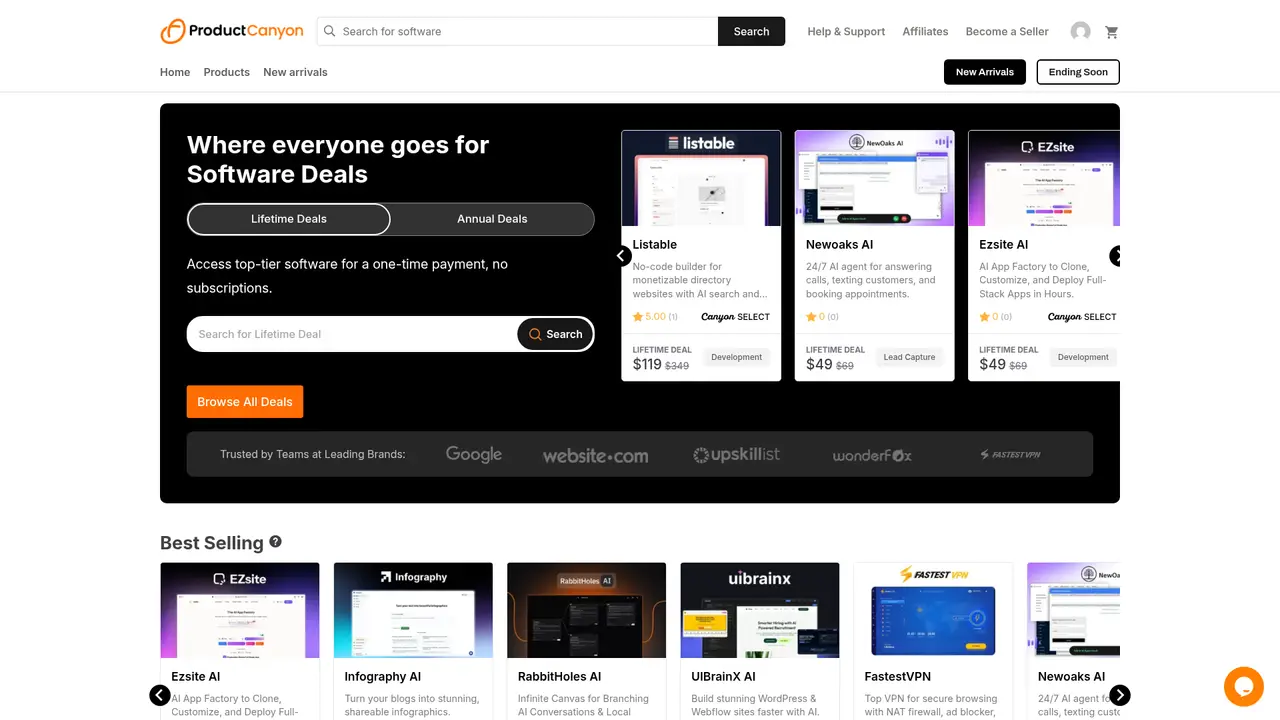The image size is (1280, 720).
Task: Click the chat support bubble
Action: tap(1244, 687)
